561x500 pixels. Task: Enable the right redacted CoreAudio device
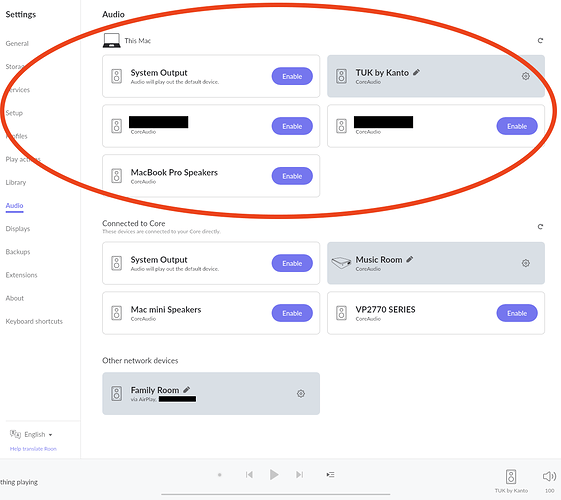[x=517, y=126]
